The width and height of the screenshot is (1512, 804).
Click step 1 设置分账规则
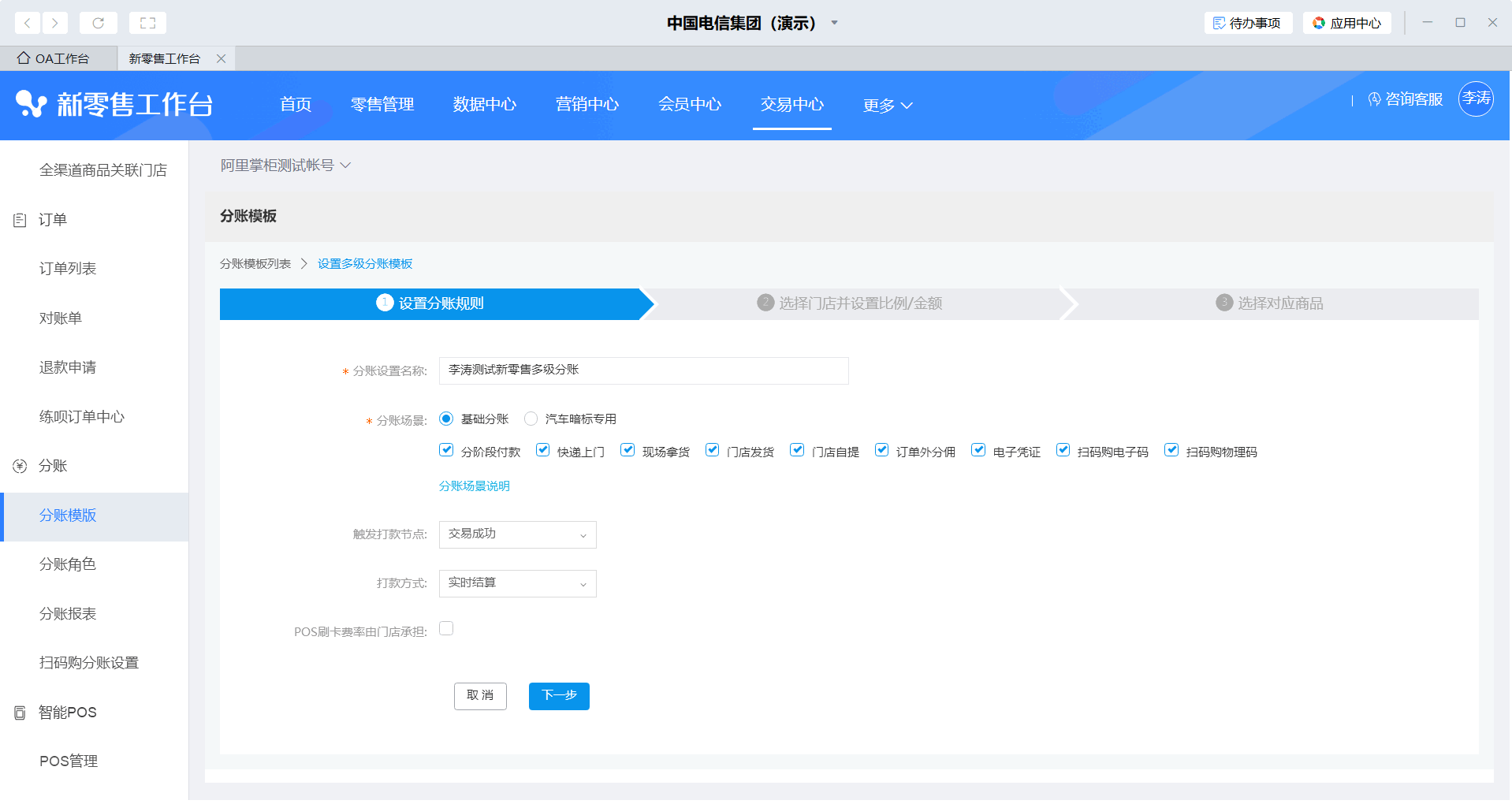430,303
